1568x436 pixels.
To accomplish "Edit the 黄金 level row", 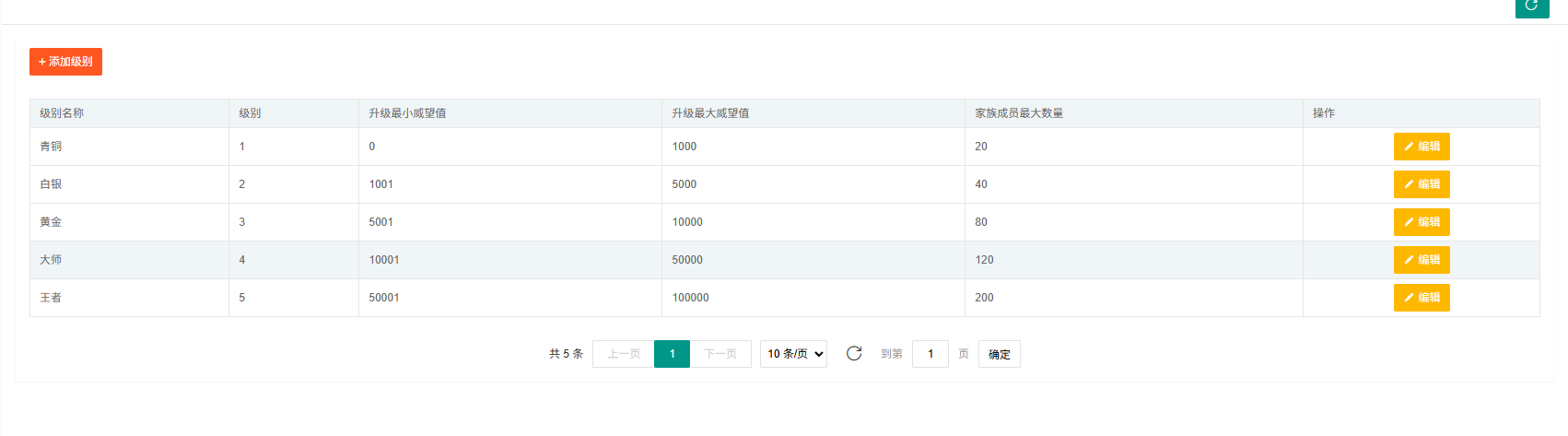I will pyautogui.click(x=1421, y=222).
